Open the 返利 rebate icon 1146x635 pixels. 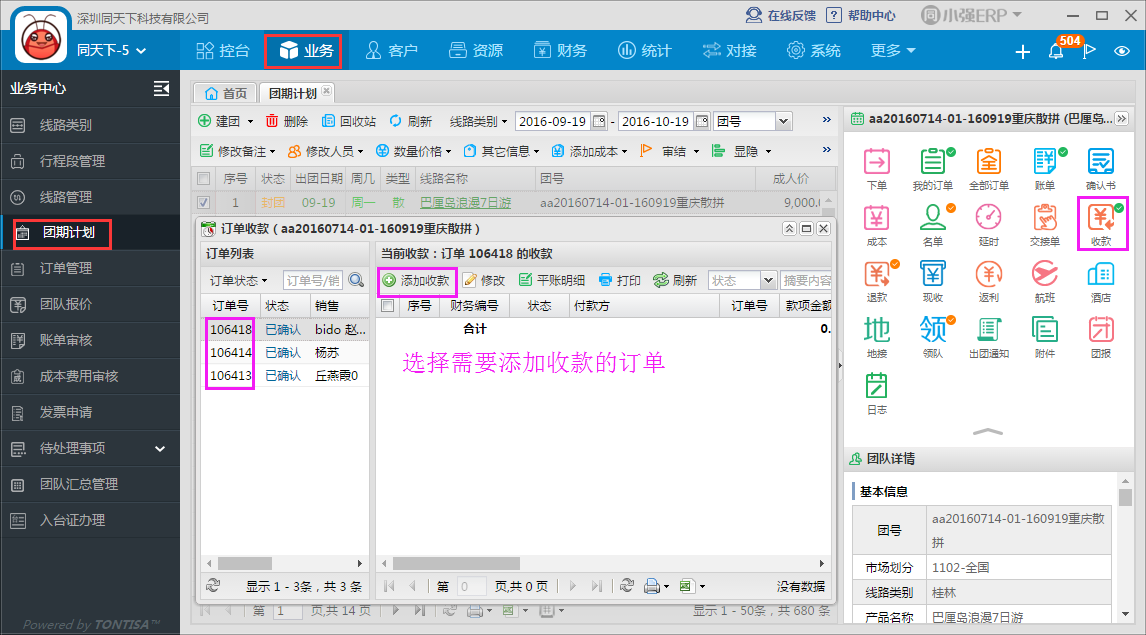point(989,281)
